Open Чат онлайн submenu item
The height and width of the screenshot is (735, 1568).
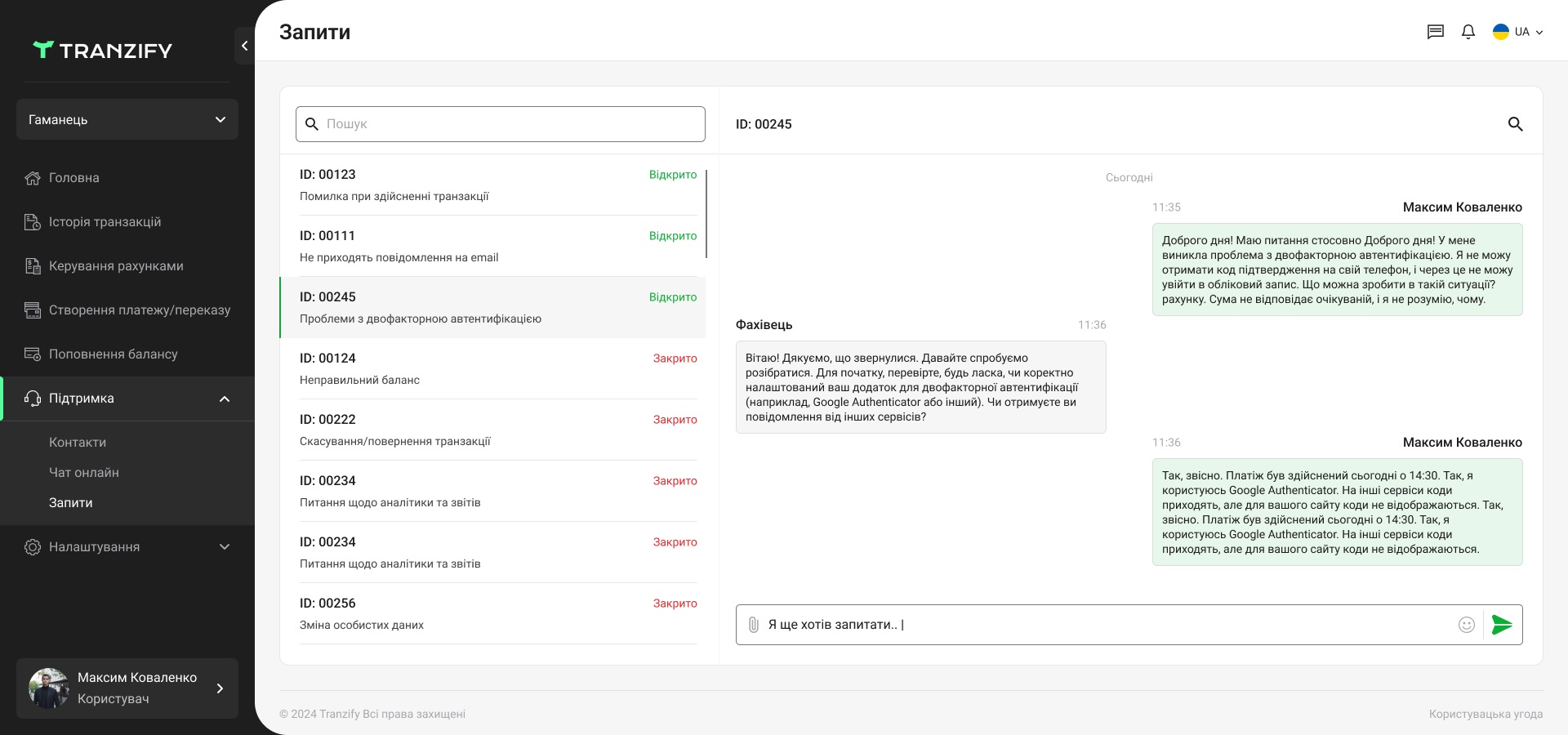point(84,472)
